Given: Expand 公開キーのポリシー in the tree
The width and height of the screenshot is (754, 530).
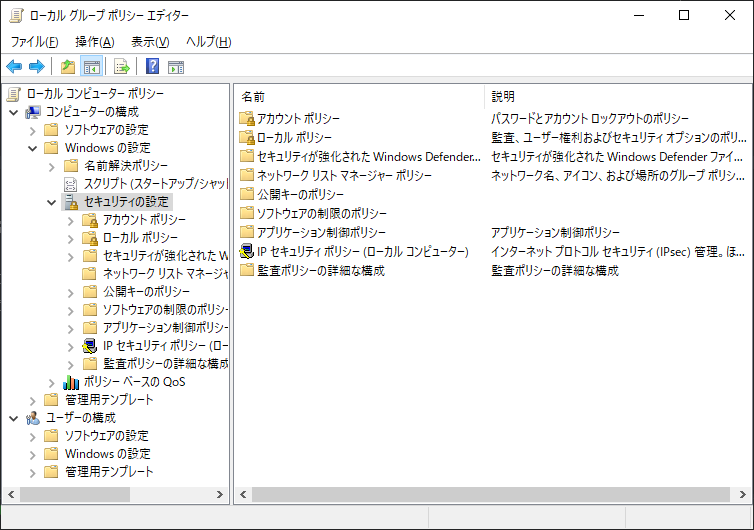Looking at the screenshot, I should click(x=71, y=292).
